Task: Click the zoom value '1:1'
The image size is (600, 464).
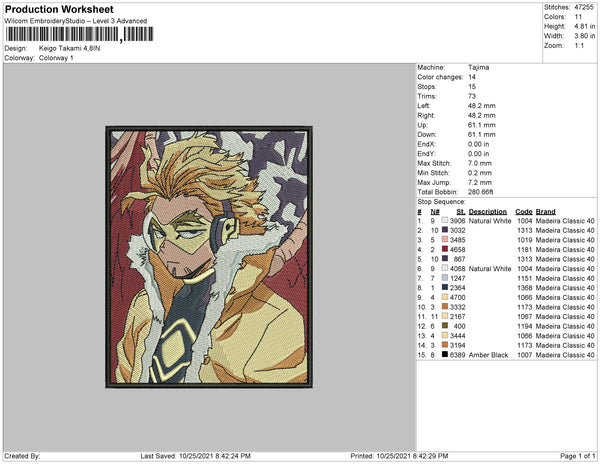Action: tap(579, 46)
